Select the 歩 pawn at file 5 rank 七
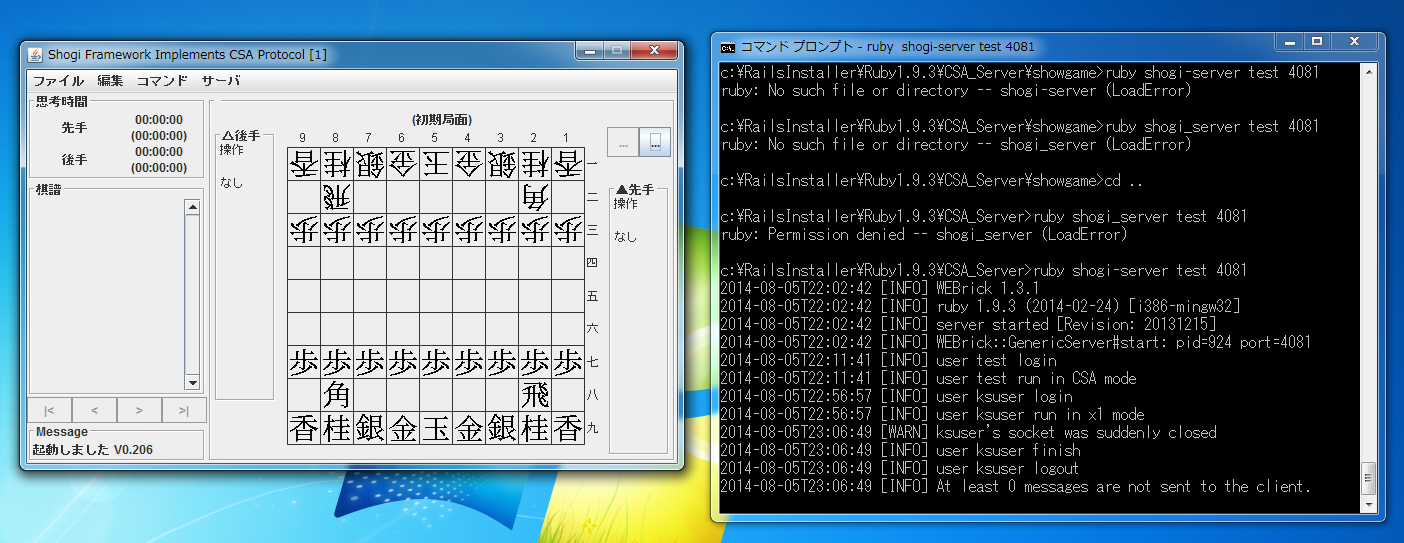Viewport: 1404px width, 543px height. [x=436, y=361]
